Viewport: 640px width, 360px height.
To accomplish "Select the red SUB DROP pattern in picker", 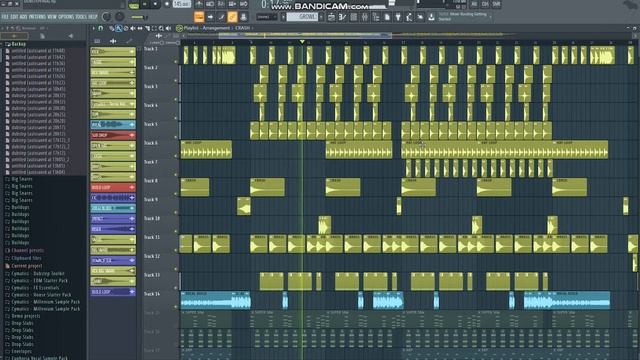I will coord(113,135).
